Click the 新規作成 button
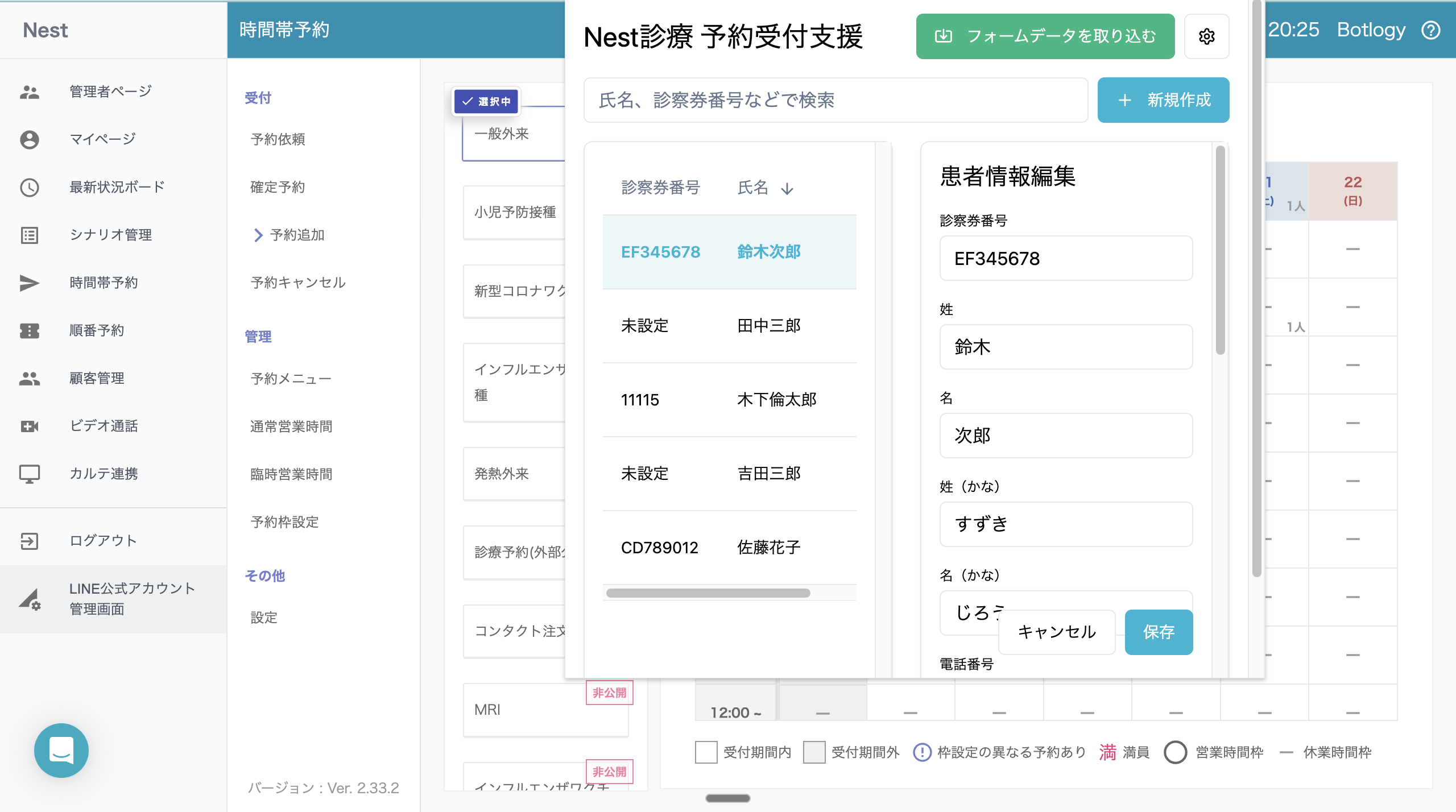Viewport: 1456px width, 812px height. [x=1163, y=100]
